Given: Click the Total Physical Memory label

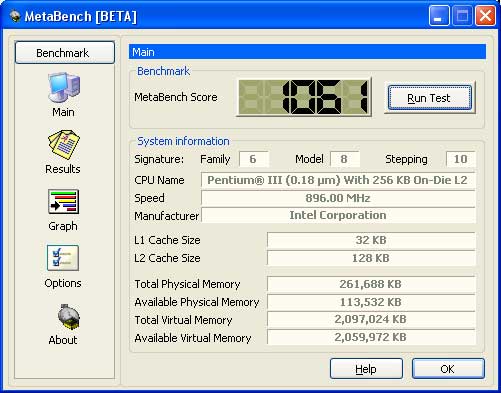Looking at the screenshot, I should [x=187, y=284].
